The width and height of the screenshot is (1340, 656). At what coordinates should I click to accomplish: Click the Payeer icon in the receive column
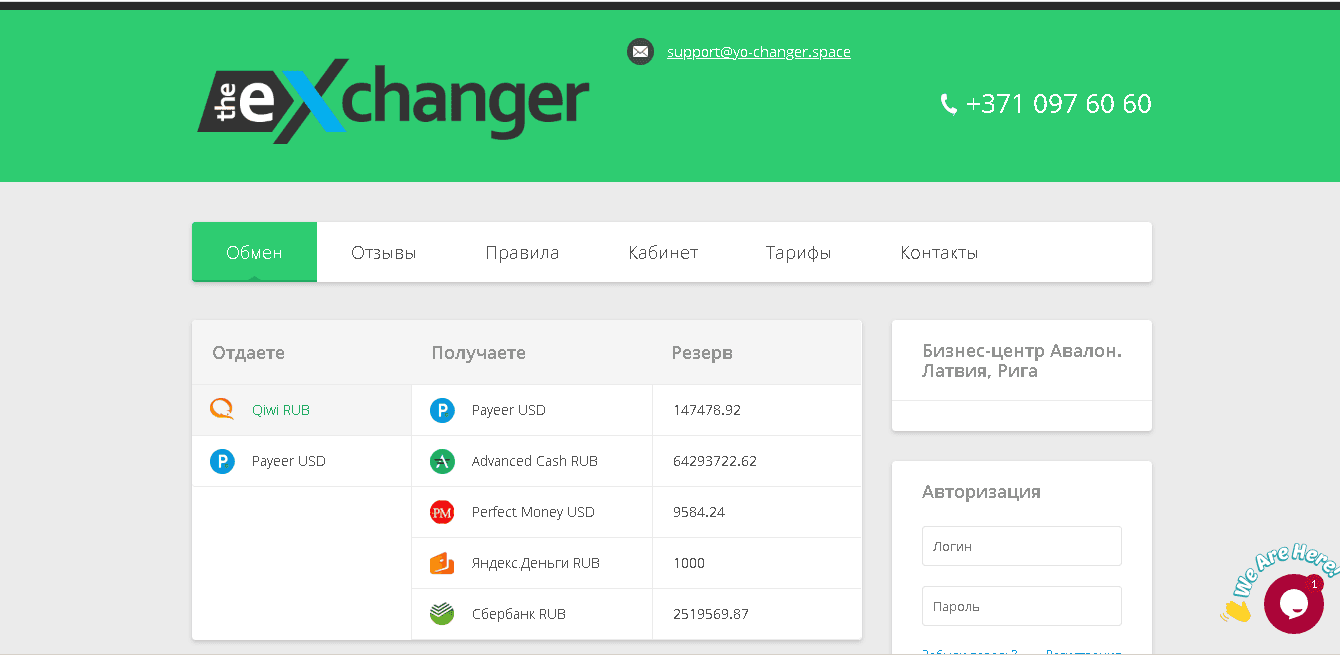click(x=442, y=409)
